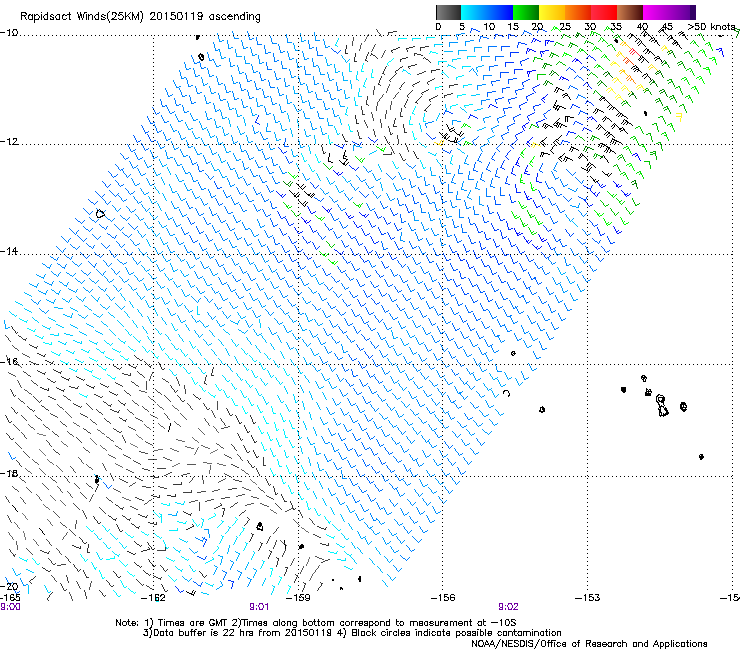Click the NOAA/NESDIS Office of Research credit
Viewport: 740px width, 650px height.
pyautogui.click(x=589, y=644)
